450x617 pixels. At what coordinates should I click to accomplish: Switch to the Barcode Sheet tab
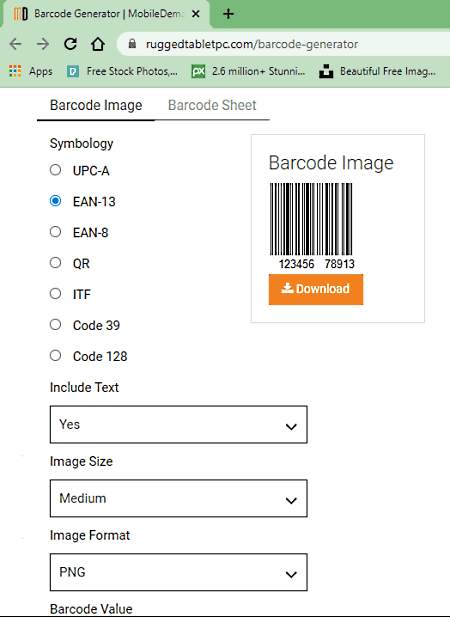pyautogui.click(x=212, y=105)
